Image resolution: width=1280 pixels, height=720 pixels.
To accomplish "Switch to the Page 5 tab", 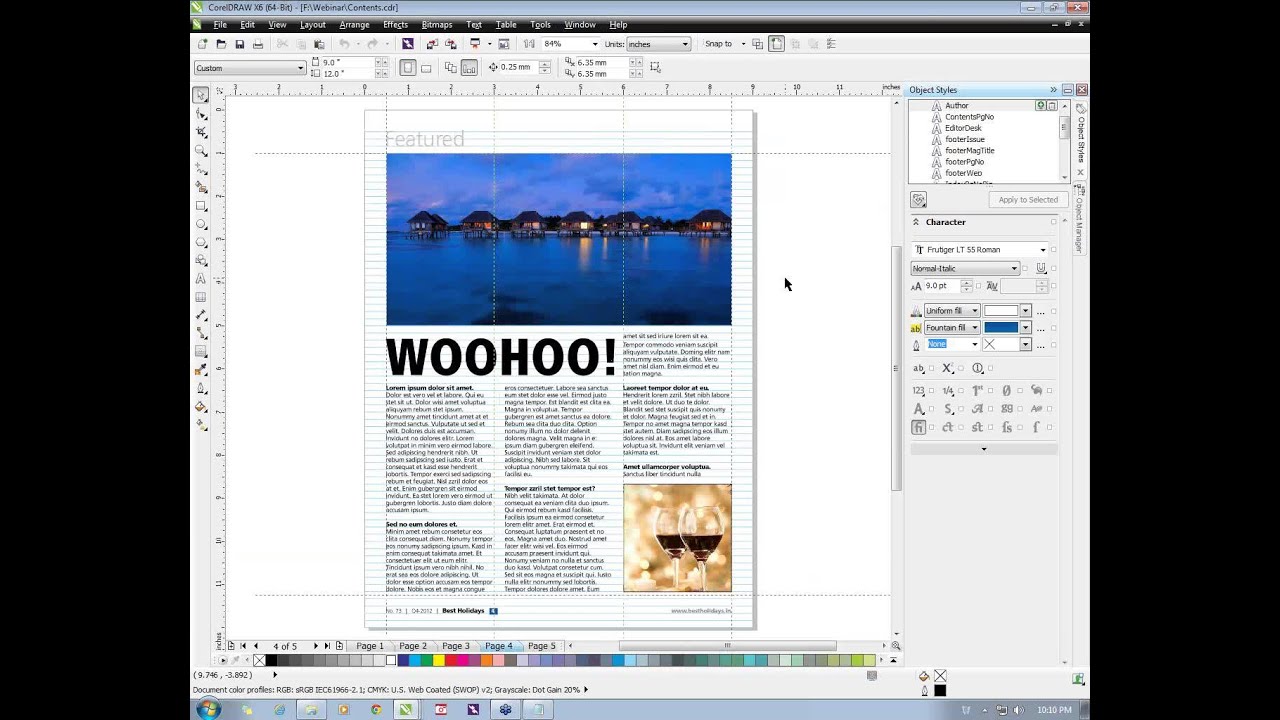I will click(x=542, y=646).
